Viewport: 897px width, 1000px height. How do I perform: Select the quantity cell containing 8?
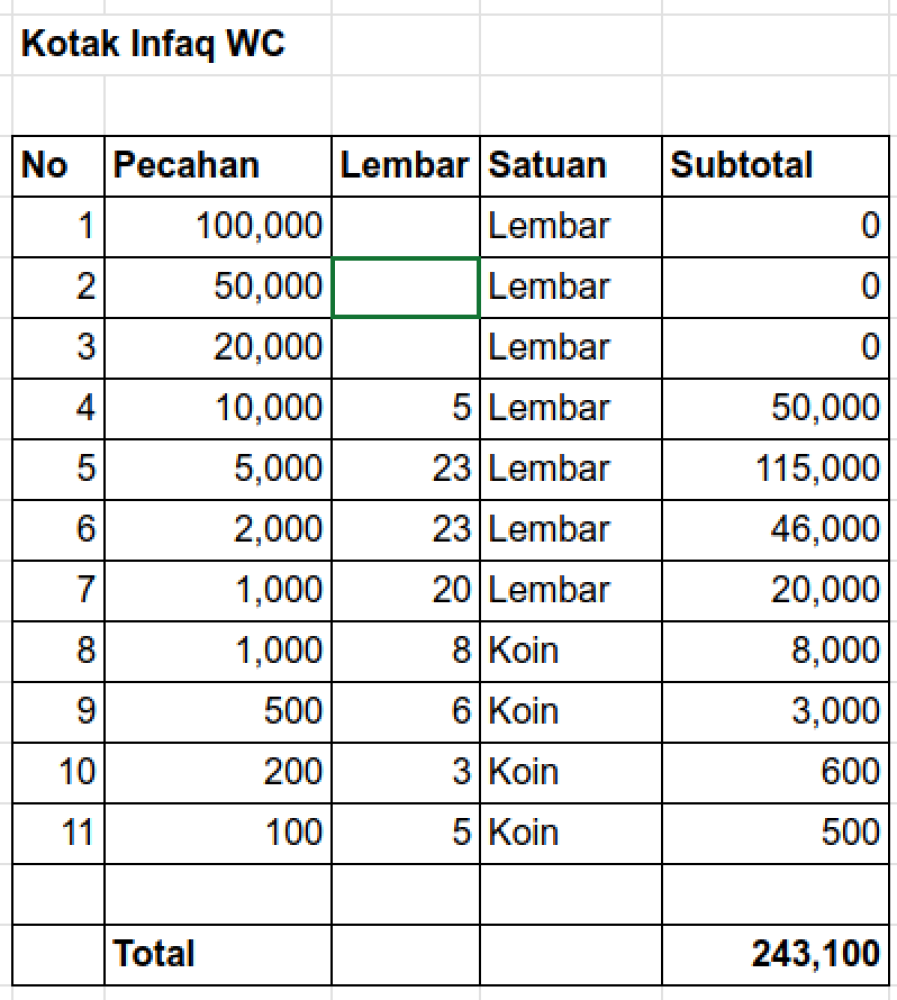(x=405, y=651)
